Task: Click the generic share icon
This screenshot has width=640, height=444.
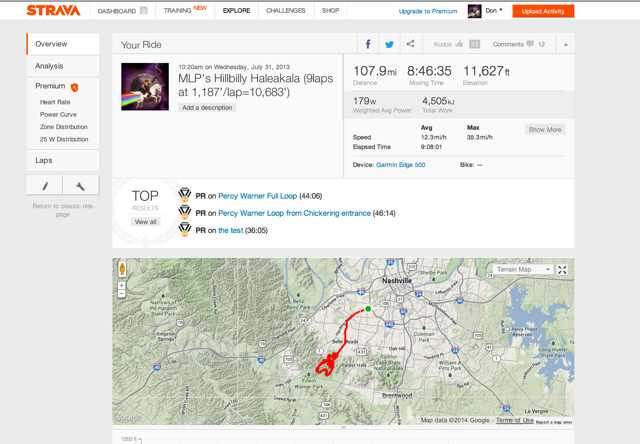Action: 410,44
